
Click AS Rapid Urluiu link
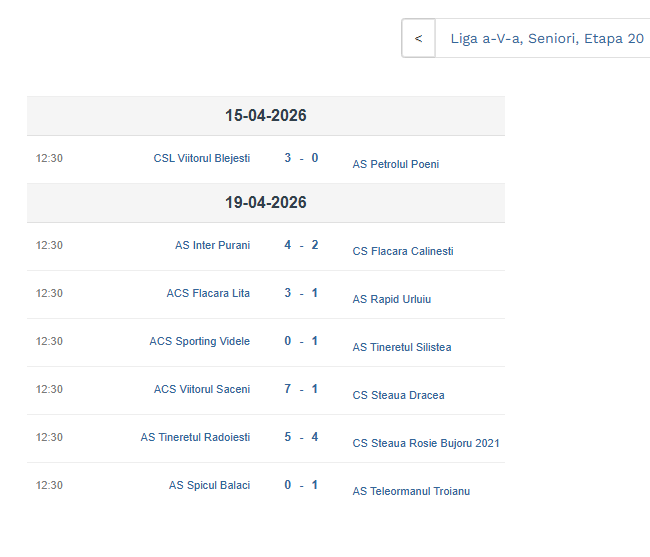pos(391,299)
